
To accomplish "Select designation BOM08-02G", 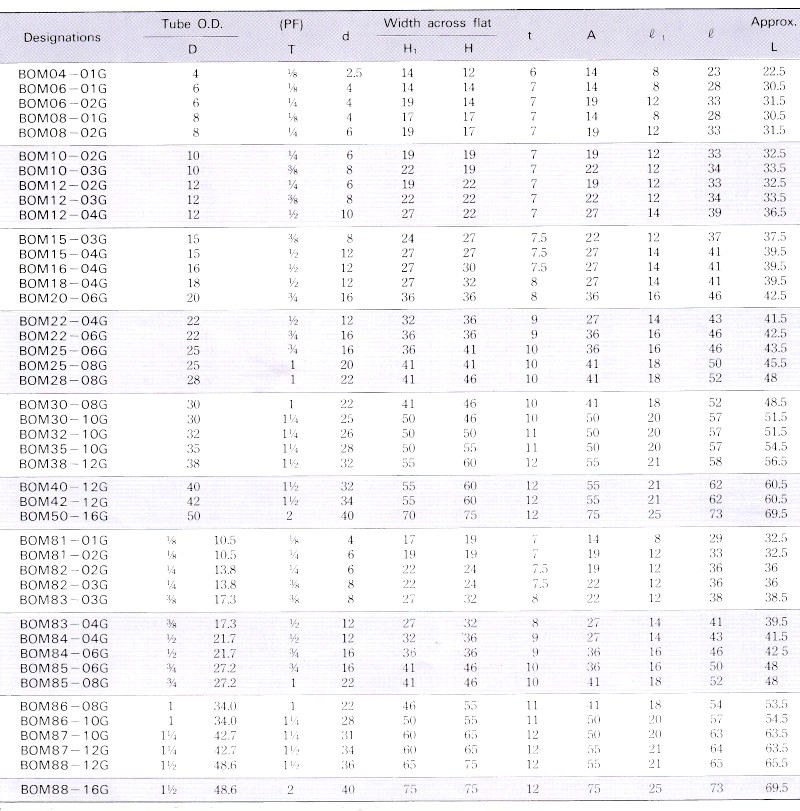I will [63, 133].
